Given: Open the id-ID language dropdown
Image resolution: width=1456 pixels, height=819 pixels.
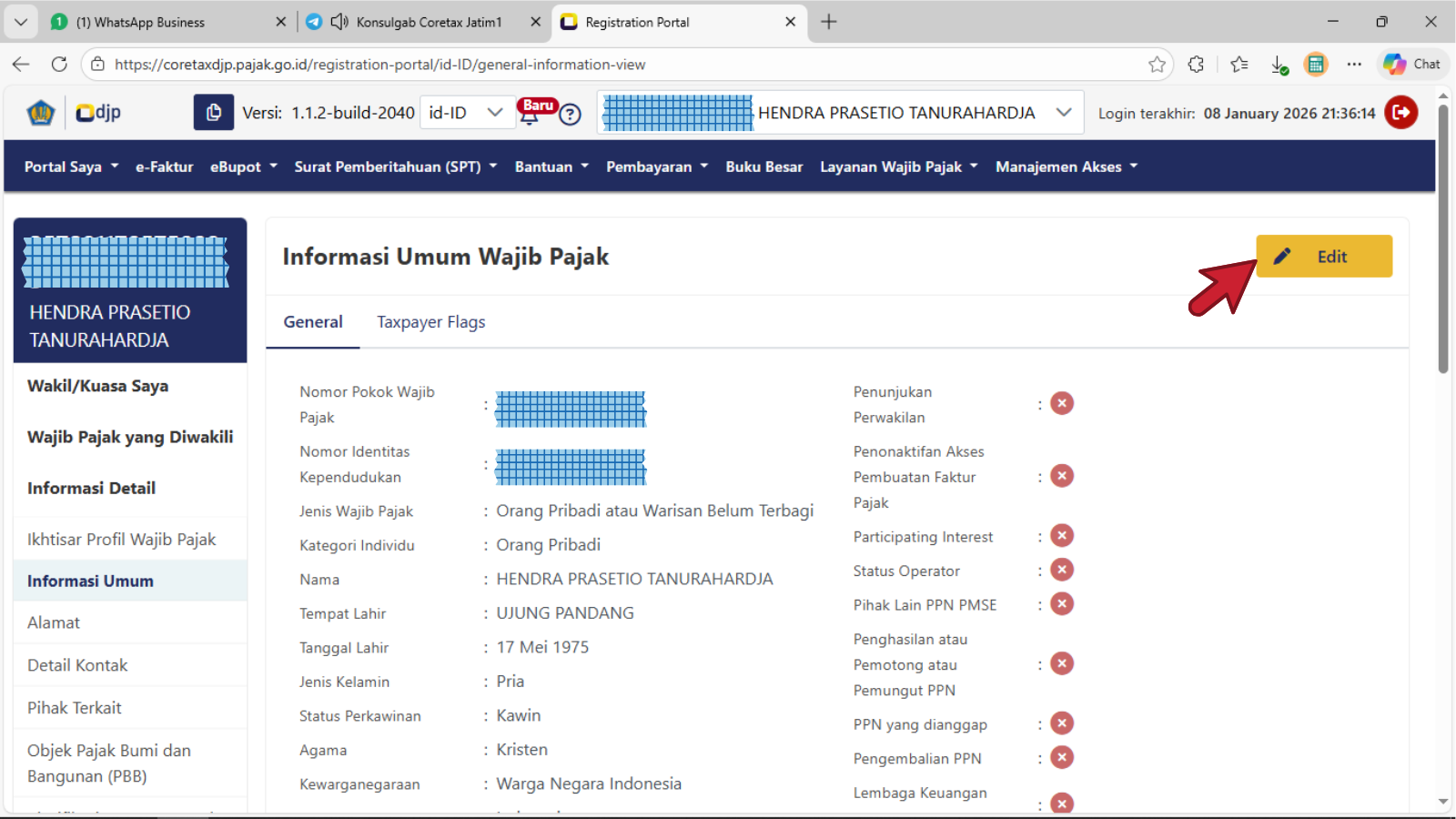Looking at the screenshot, I should (465, 113).
